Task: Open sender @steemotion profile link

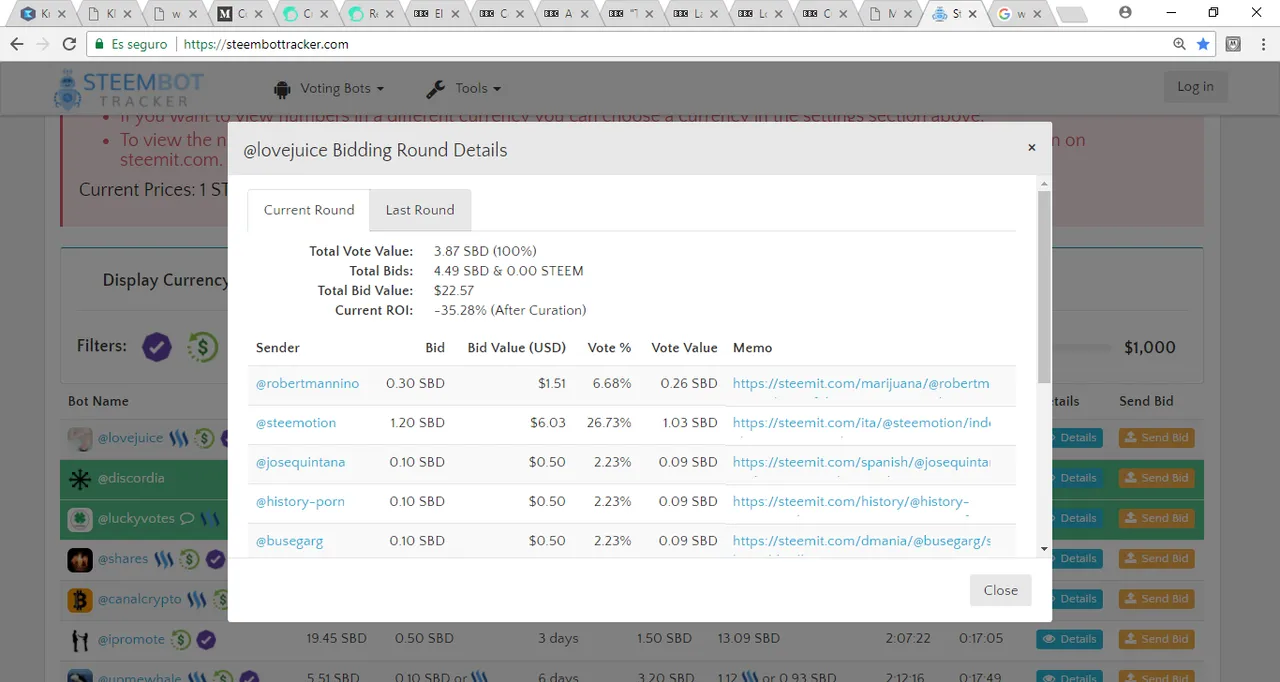Action: click(296, 423)
